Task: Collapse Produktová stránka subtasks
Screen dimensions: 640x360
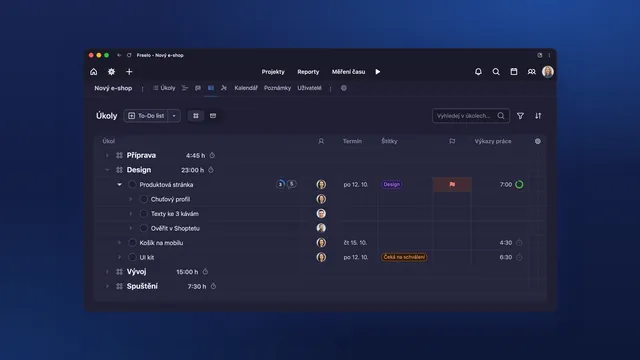Action: pos(119,184)
